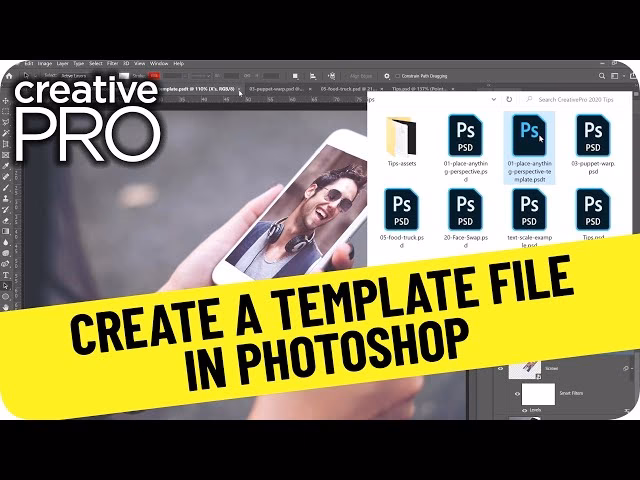
Task: Click the Photoshop search magnifier icon
Action: [x=602, y=76]
